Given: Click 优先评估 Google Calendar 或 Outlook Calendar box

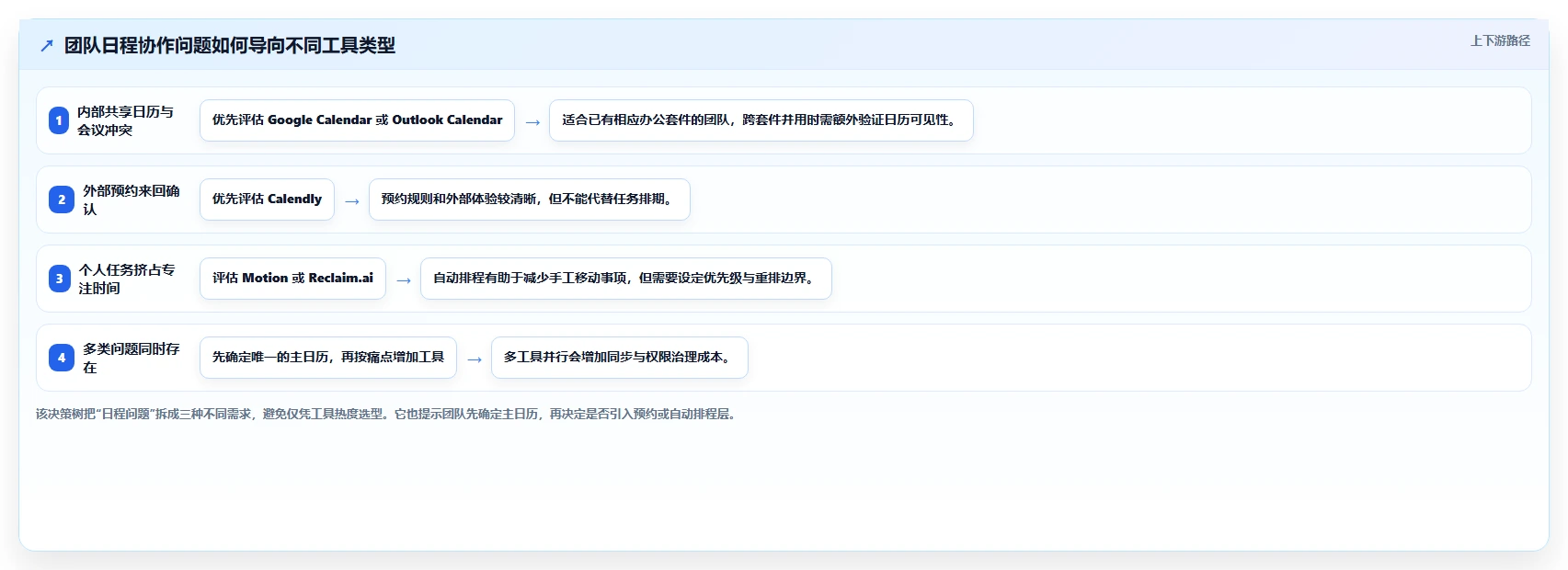Looking at the screenshot, I should (357, 120).
